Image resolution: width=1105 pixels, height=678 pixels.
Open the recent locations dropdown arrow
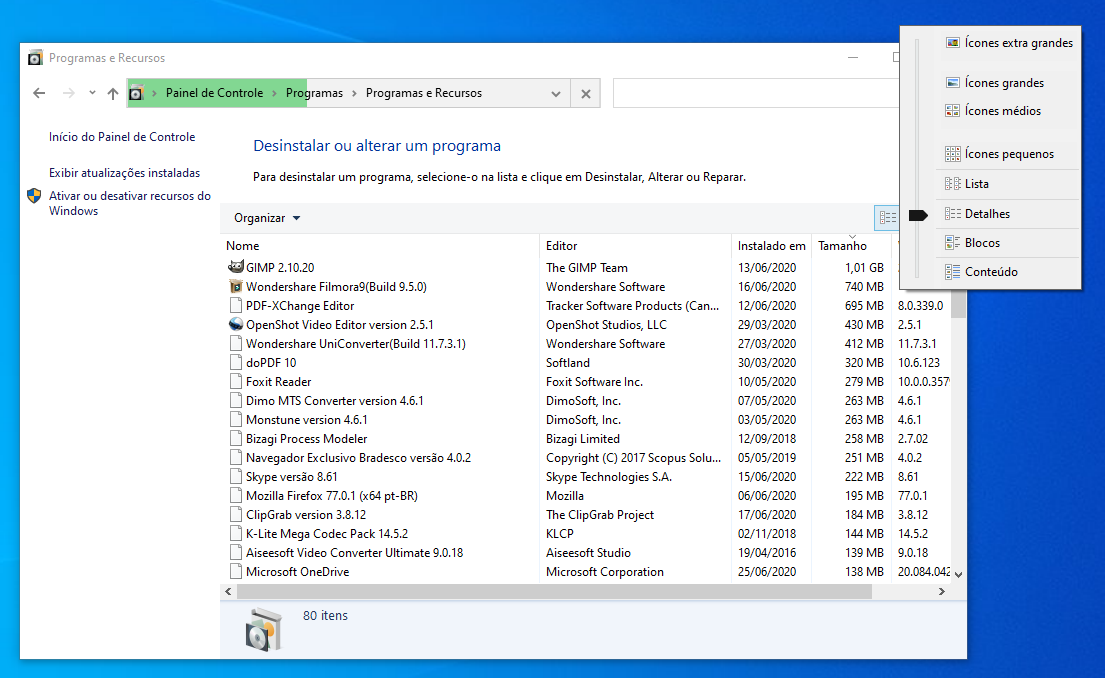pyautogui.click(x=92, y=93)
